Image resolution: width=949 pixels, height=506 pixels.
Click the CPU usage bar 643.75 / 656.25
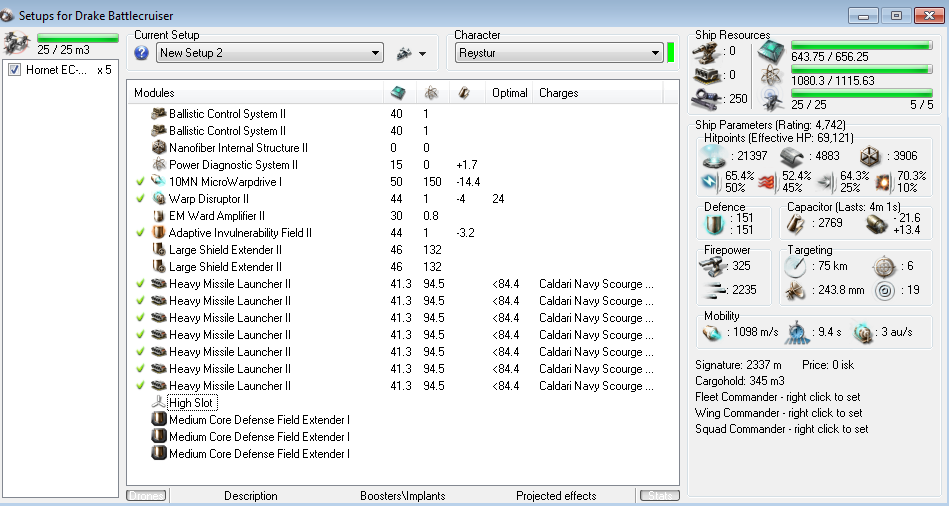point(862,45)
